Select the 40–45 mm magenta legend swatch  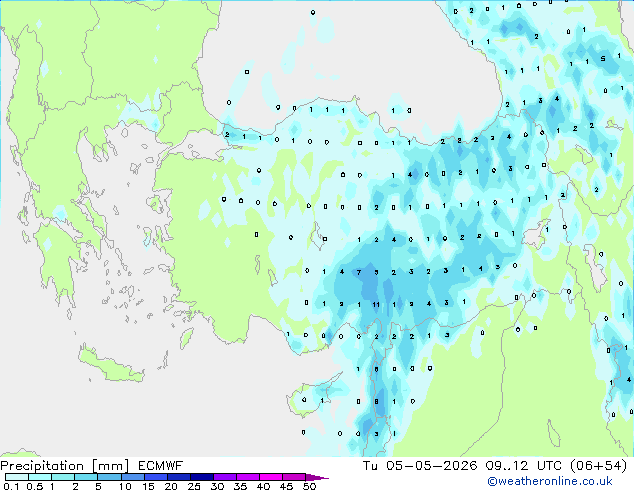point(271,477)
